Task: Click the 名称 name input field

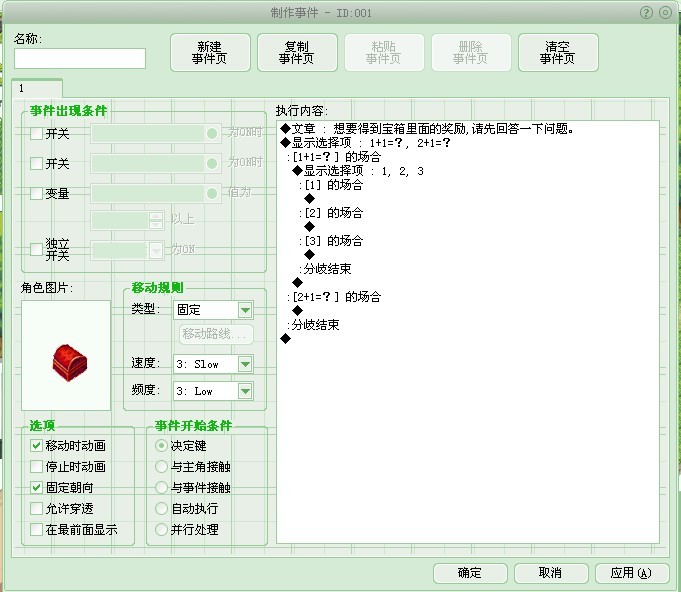Action: 80,58
